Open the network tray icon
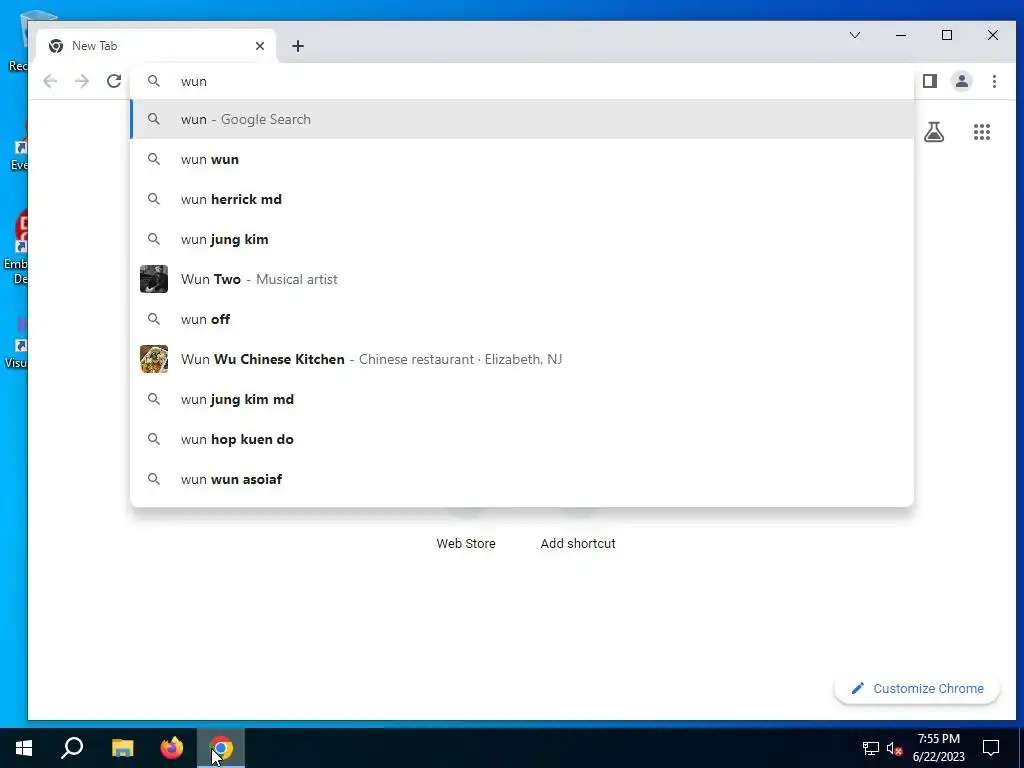The image size is (1024, 768). pos(871,748)
